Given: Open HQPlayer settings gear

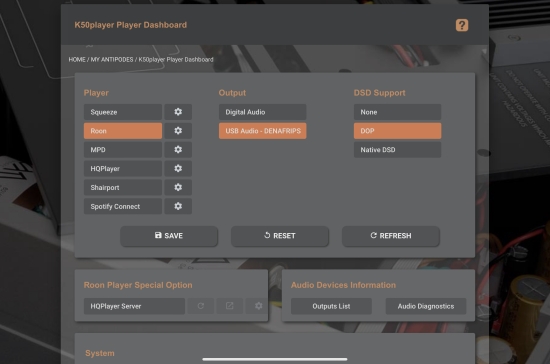Looking at the screenshot, I should click(178, 169).
